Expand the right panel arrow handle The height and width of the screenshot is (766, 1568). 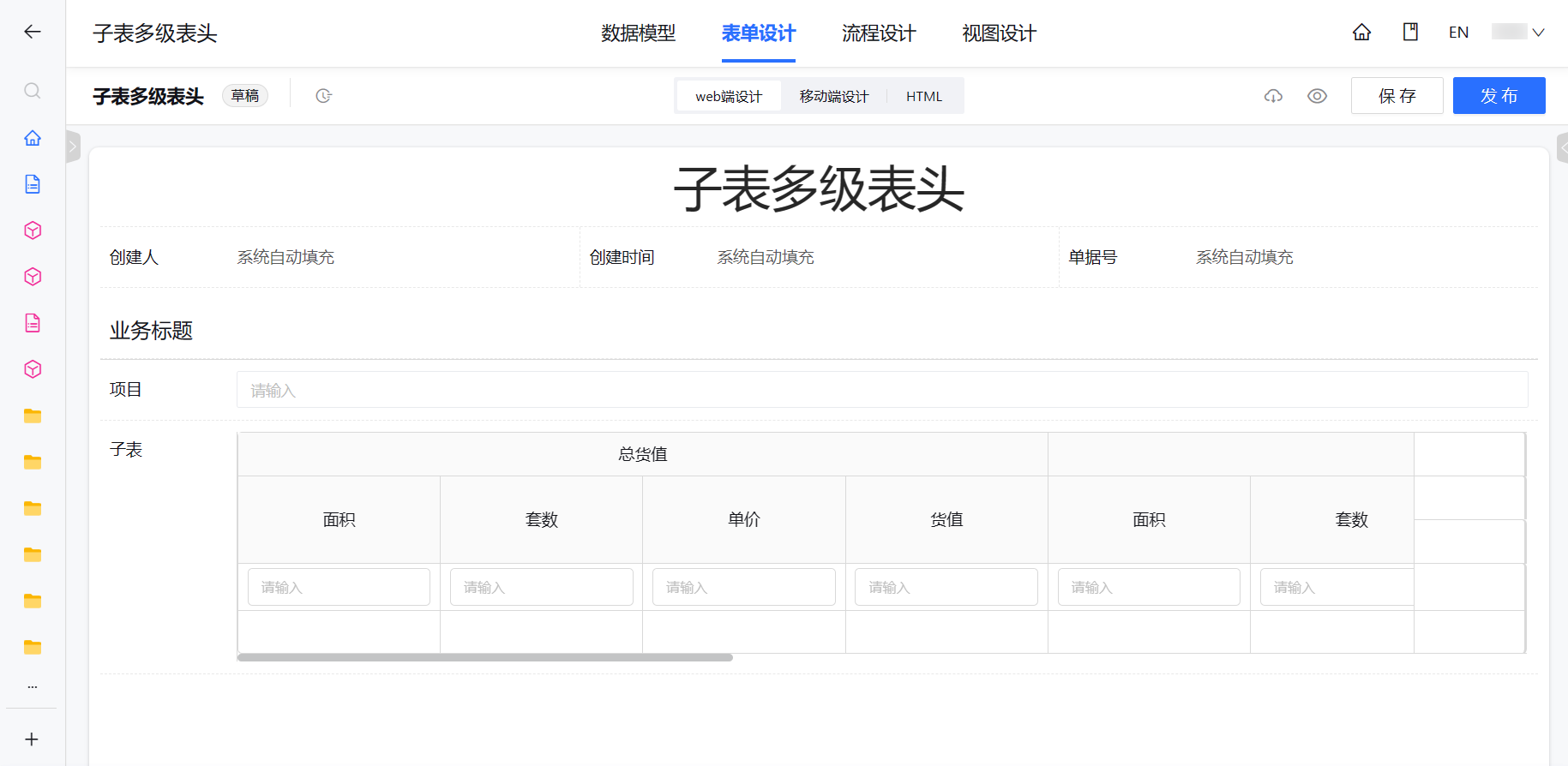tap(1562, 147)
